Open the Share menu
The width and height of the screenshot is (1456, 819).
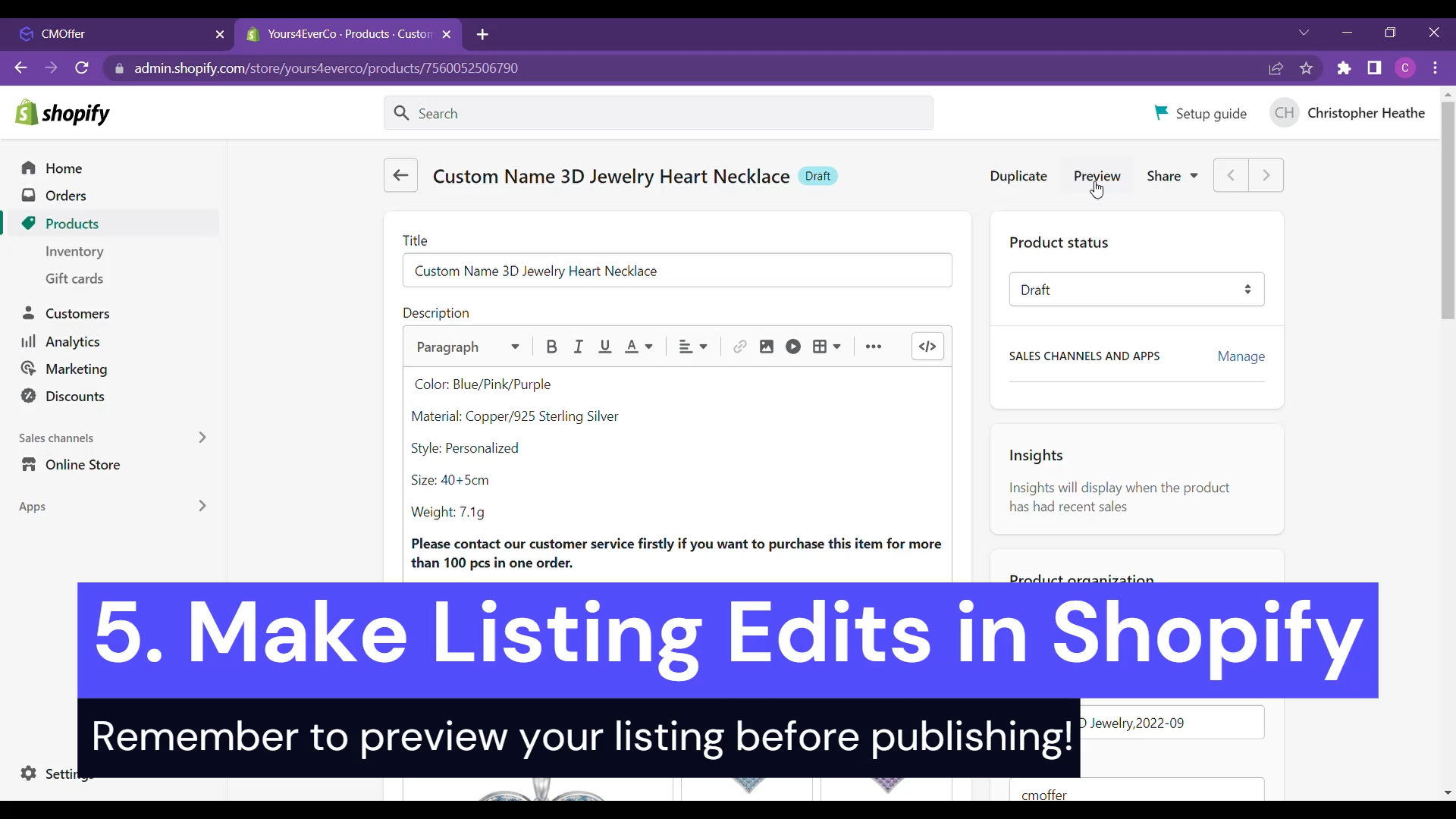coord(1172,176)
